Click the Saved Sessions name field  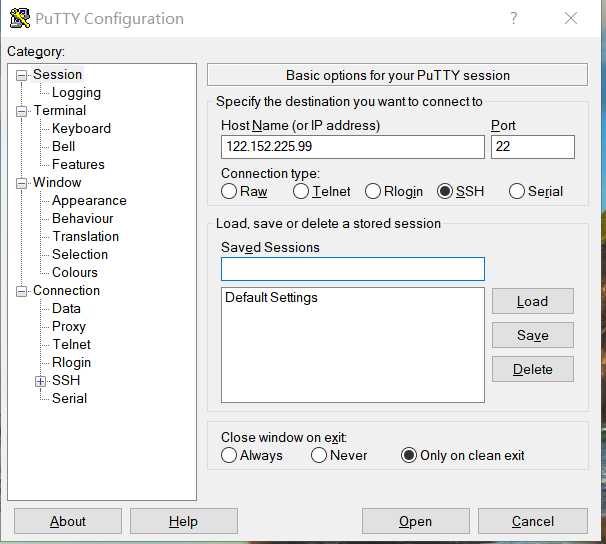353,269
